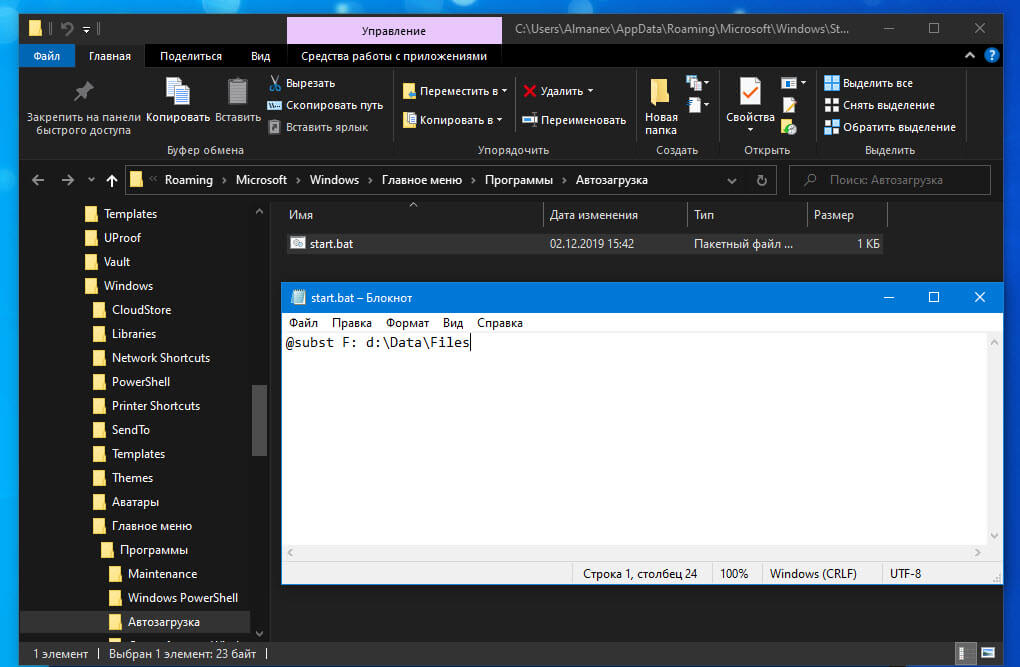
Task: Switch to the details view in the status bar
Action: point(963,653)
